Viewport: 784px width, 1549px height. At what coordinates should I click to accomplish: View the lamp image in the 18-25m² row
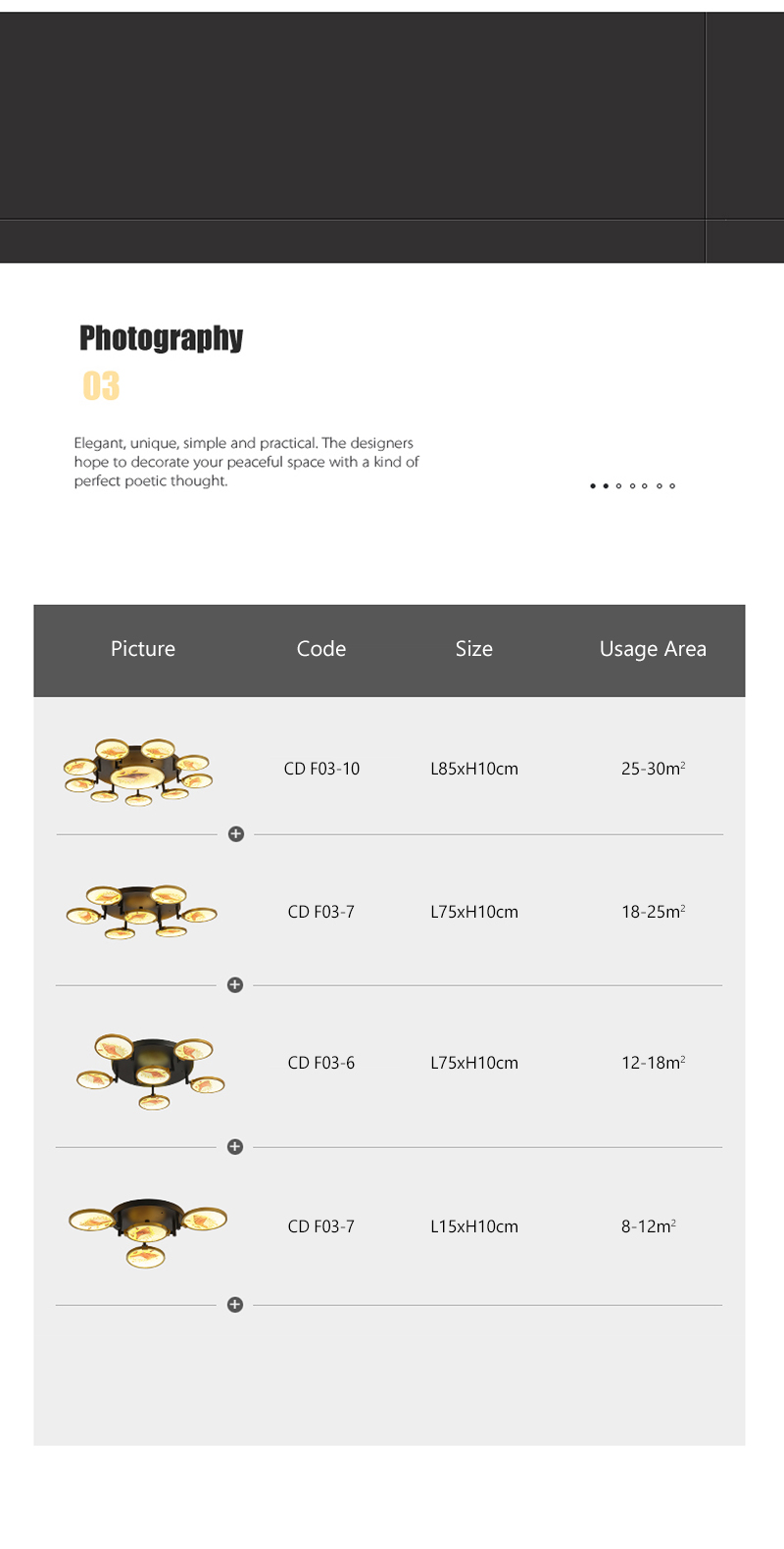(x=141, y=913)
